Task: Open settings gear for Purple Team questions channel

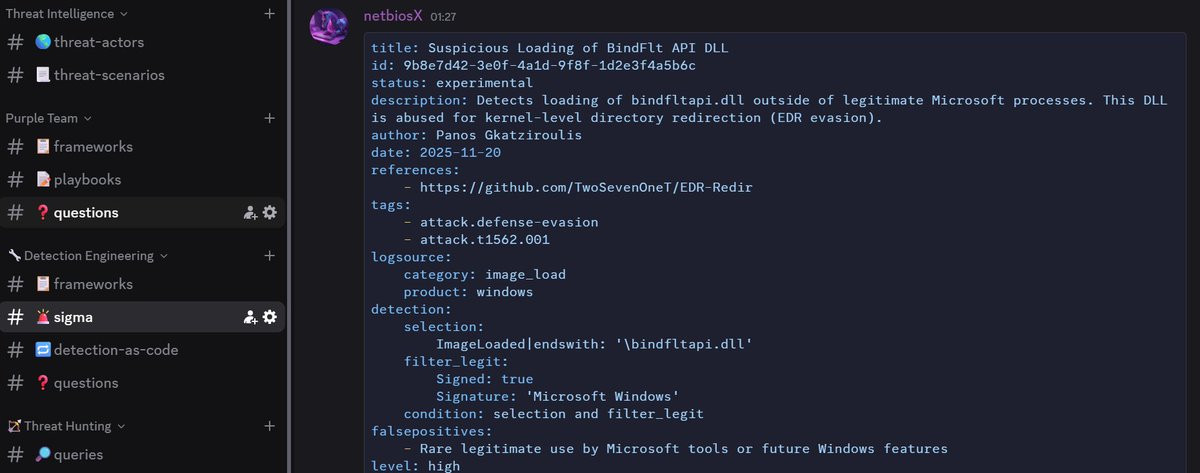Action: tap(269, 213)
